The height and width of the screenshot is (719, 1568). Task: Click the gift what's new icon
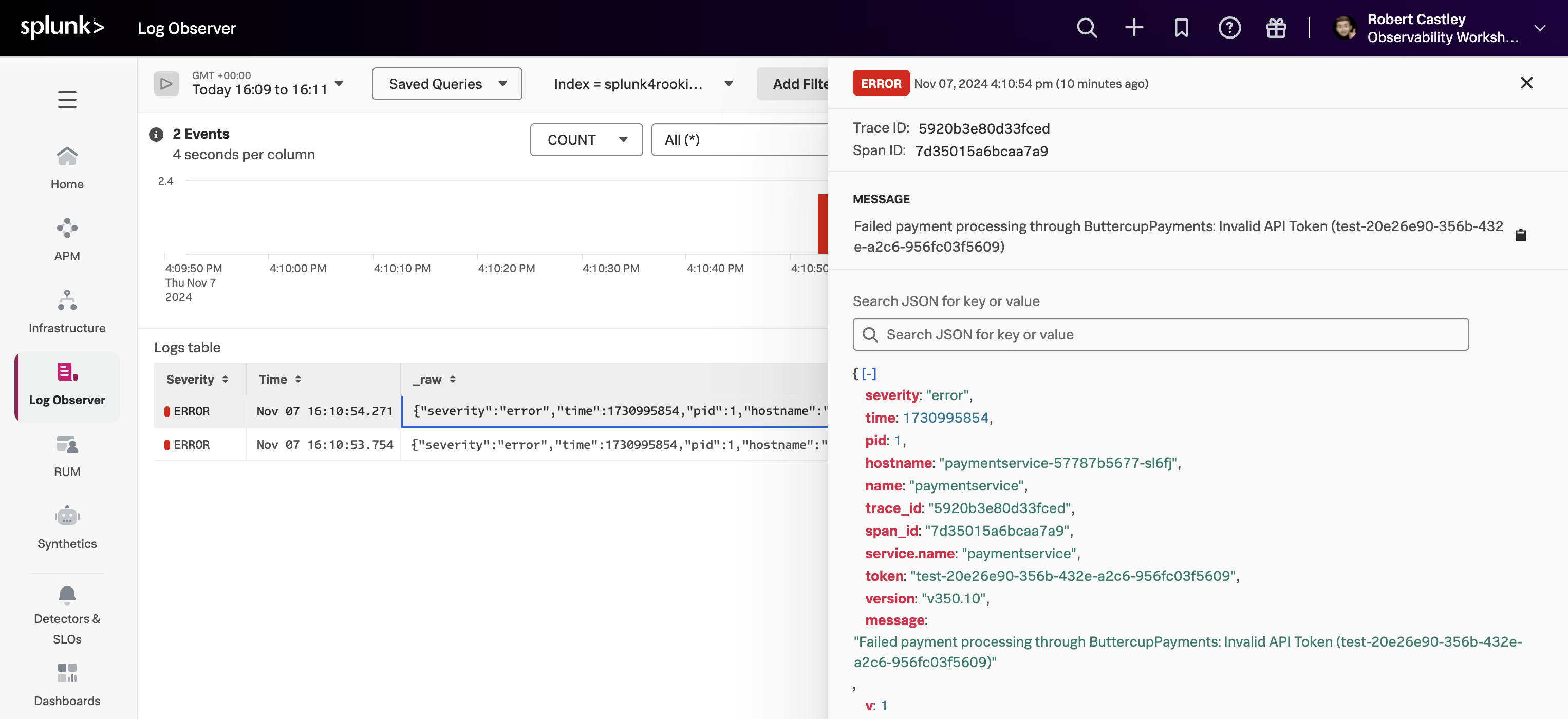pyautogui.click(x=1276, y=28)
